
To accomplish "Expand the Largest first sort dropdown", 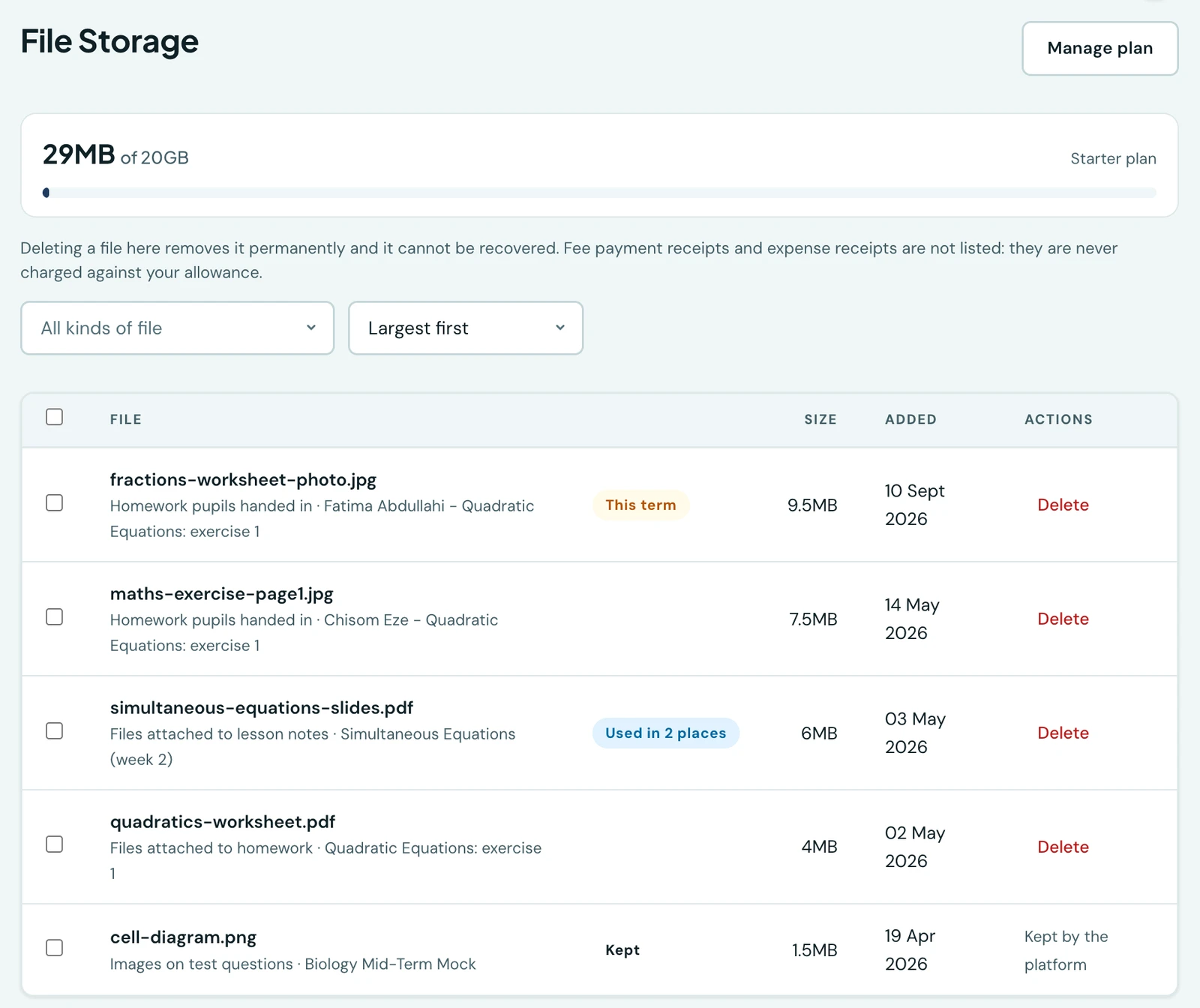I will point(466,328).
